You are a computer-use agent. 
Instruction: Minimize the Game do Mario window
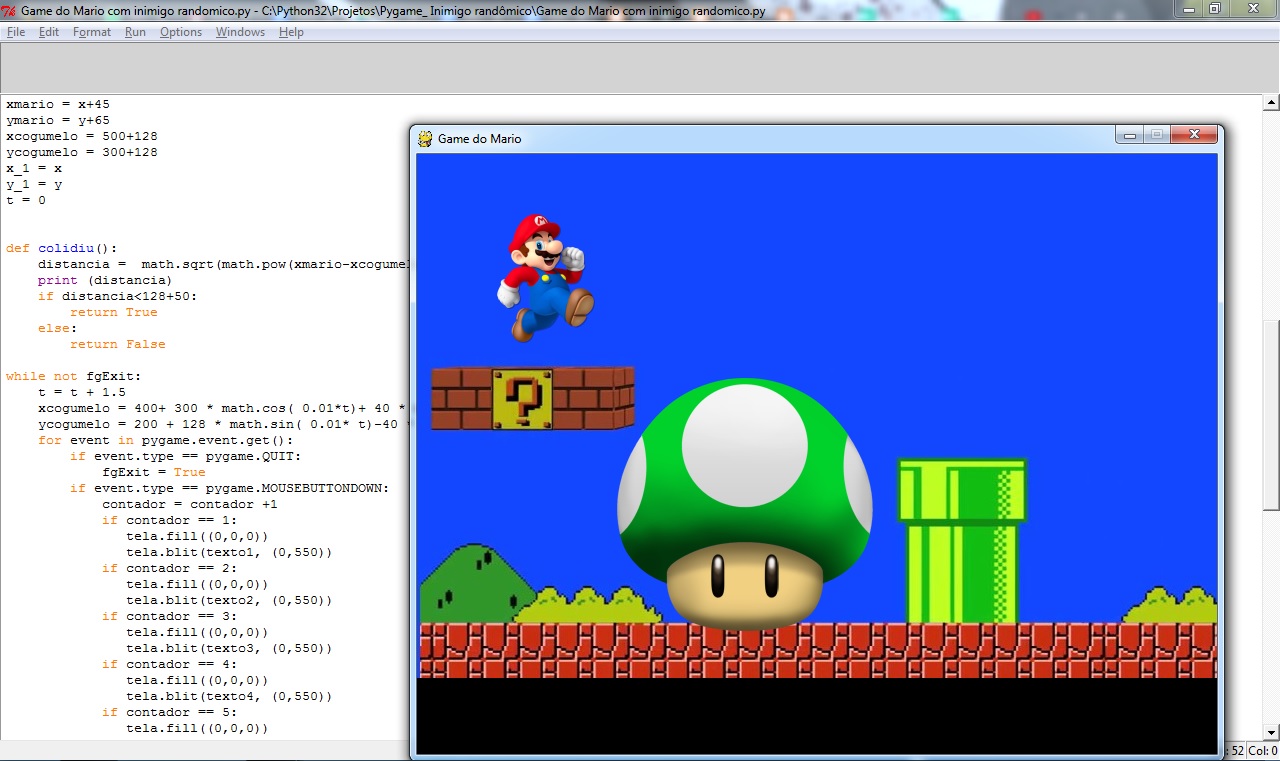(x=1130, y=135)
